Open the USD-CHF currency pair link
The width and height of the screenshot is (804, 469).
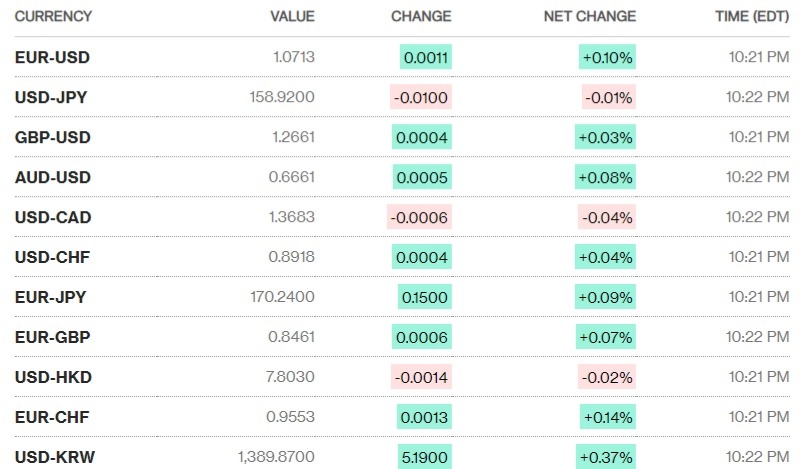[52, 257]
